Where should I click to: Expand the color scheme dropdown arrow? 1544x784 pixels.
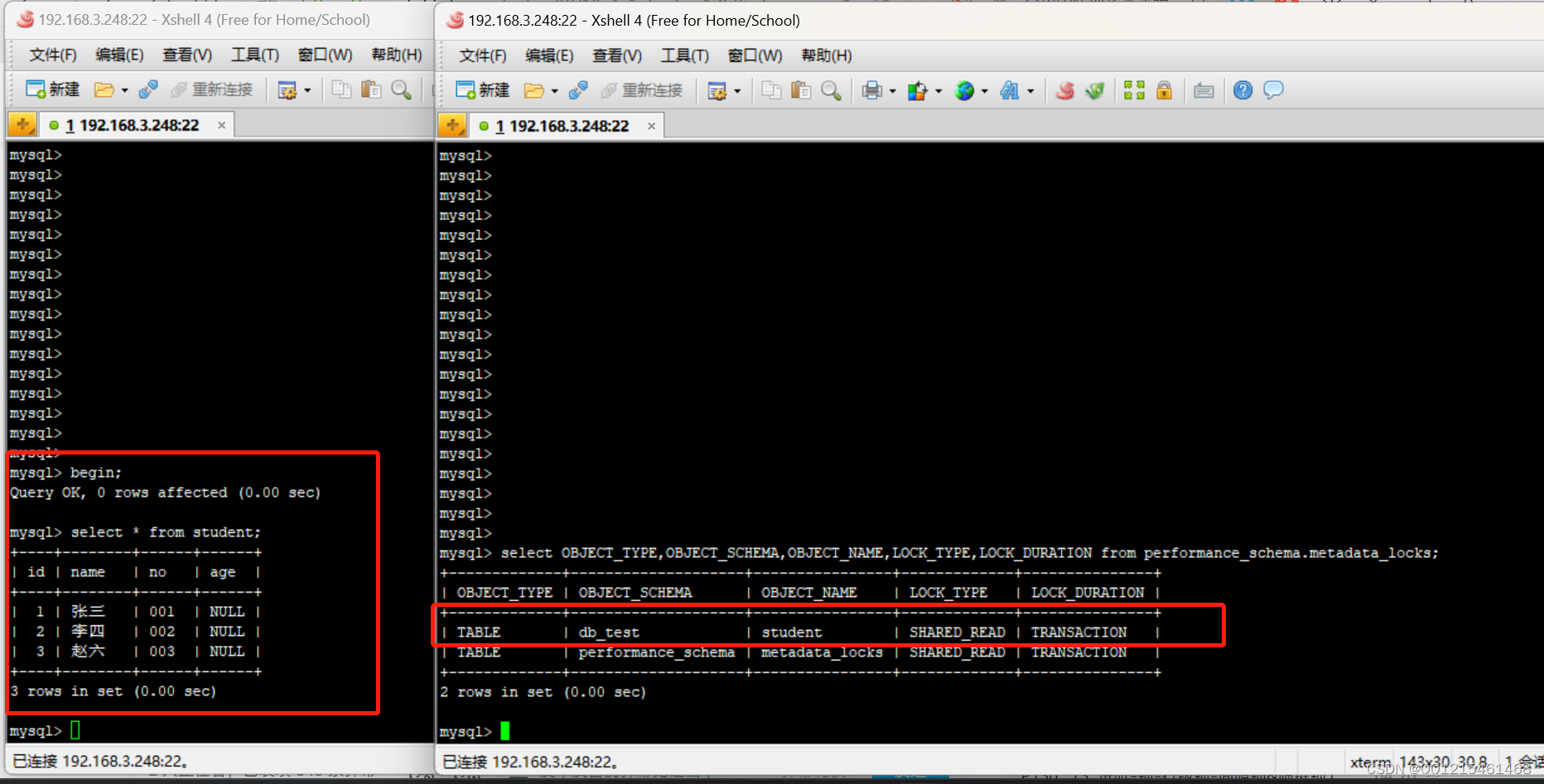938,91
